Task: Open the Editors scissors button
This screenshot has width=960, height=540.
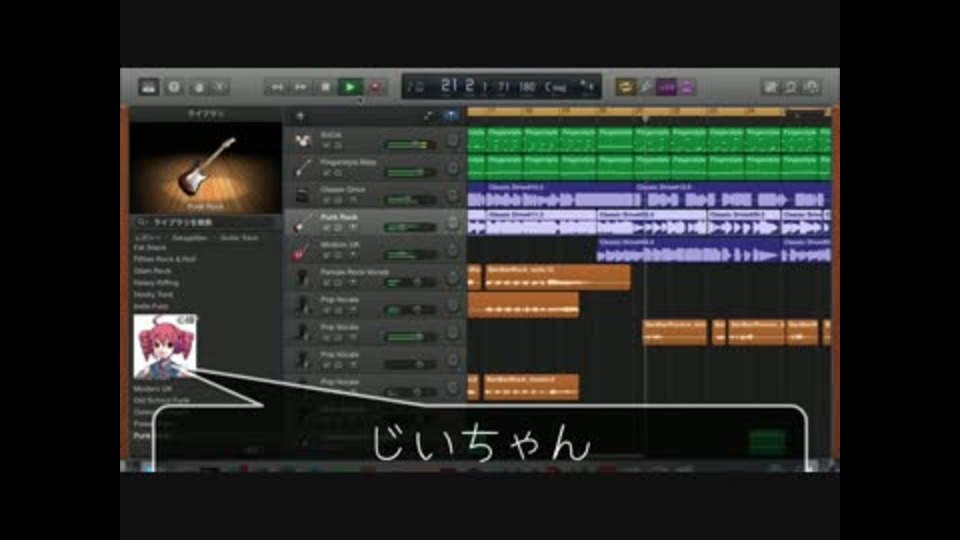Action: [220, 87]
